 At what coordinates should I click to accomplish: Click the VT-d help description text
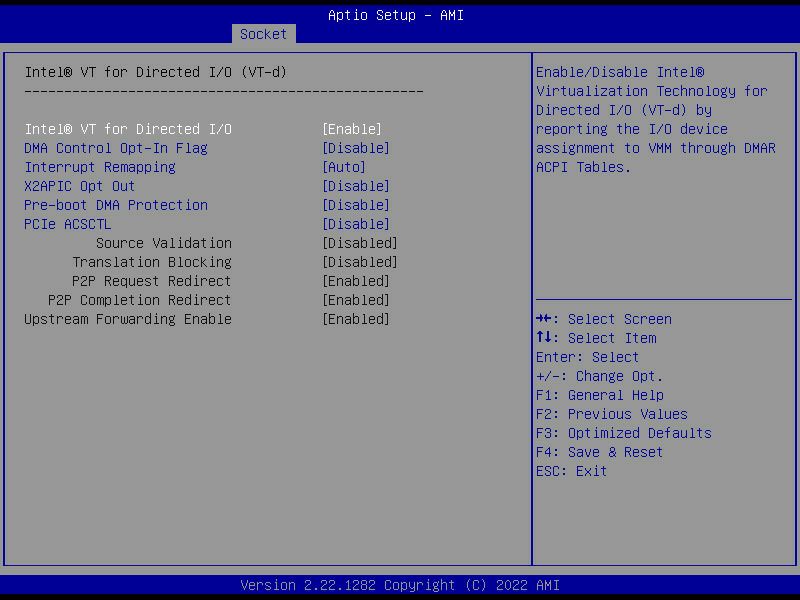pos(656,120)
